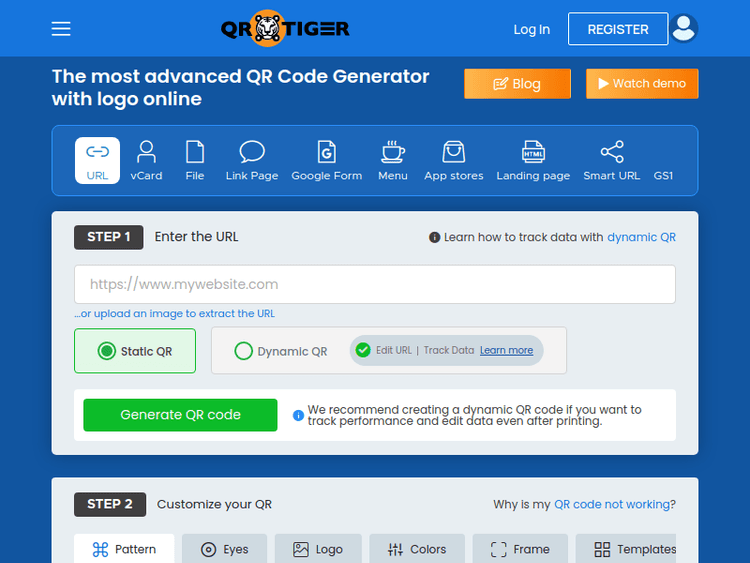Open the hamburger menu
The height and width of the screenshot is (563, 750).
click(x=61, y=29)
